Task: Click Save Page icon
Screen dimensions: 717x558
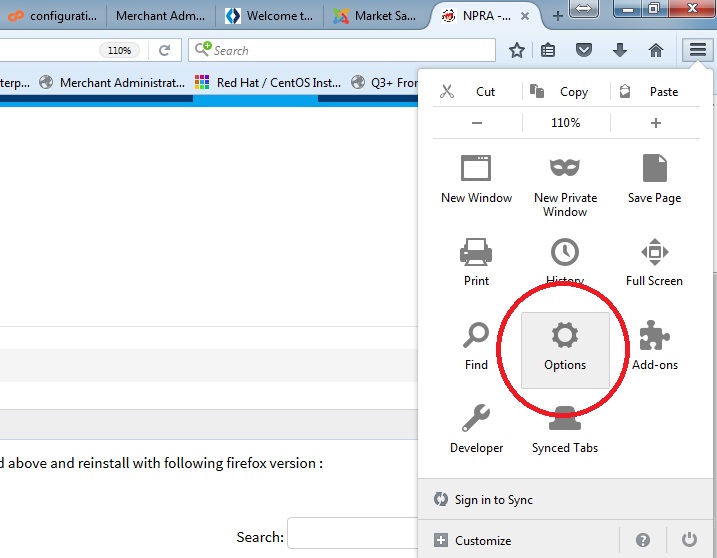Action: pos(654,168)
